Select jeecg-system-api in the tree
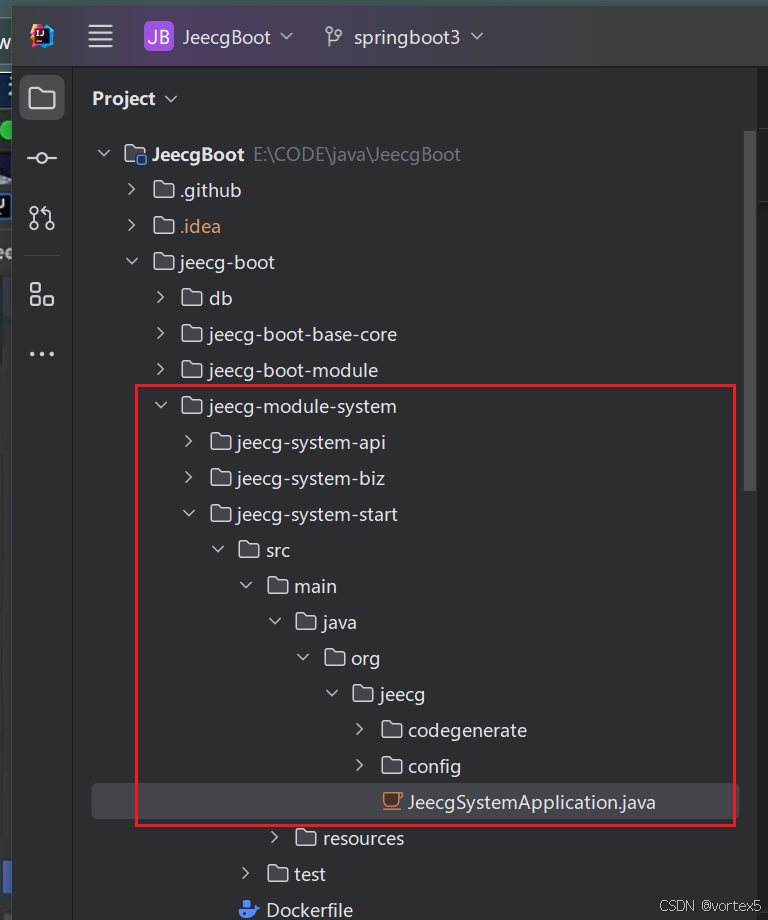768x920 pixels. coord(311,443)
